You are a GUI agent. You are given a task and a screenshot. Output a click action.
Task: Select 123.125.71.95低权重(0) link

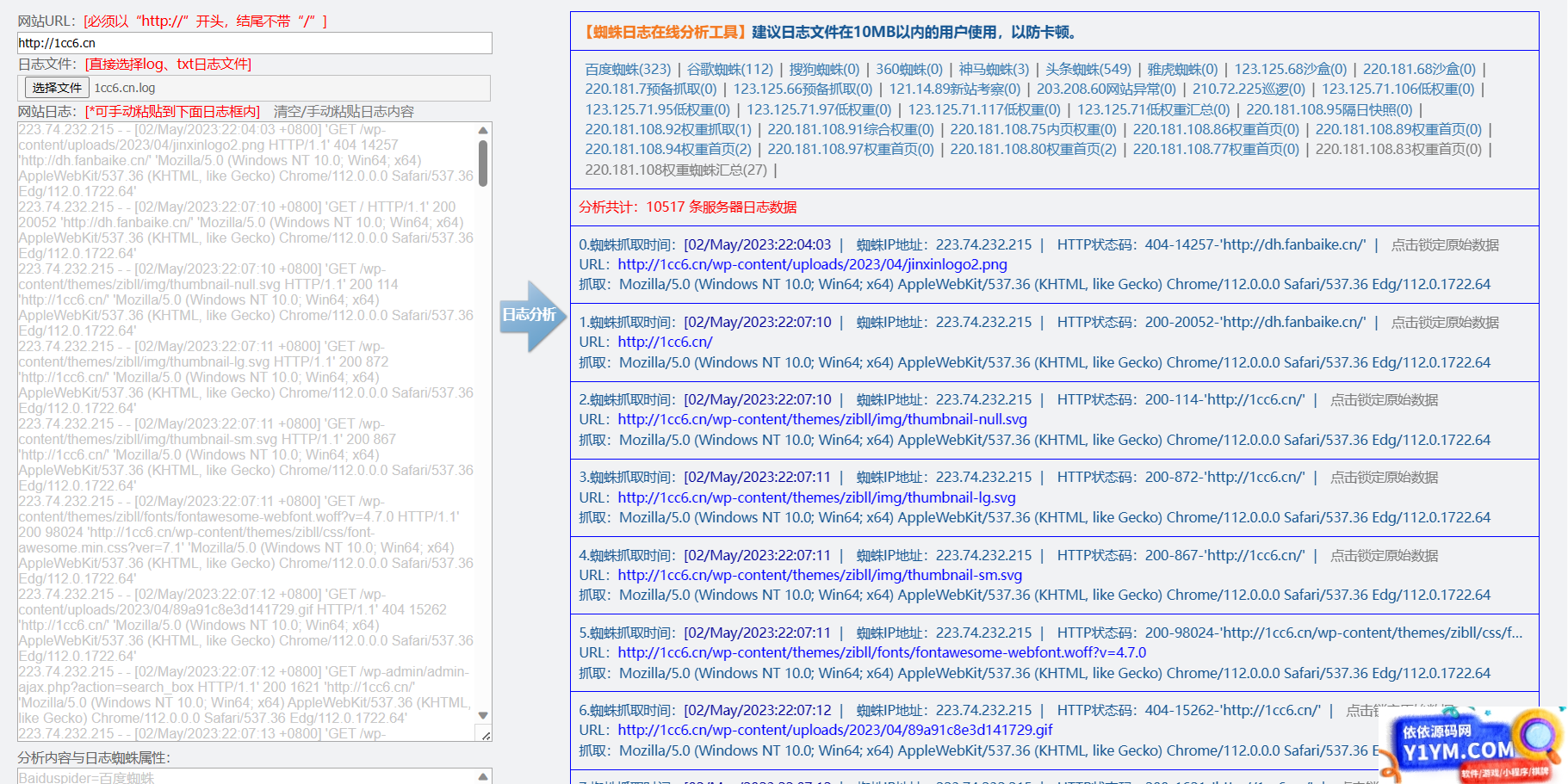tap(657, 109)
